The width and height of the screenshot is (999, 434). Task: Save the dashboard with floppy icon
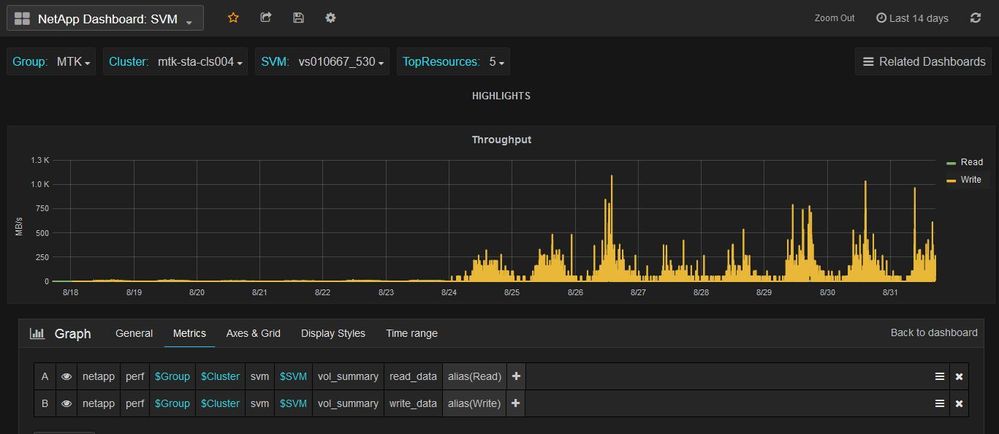tap(298, 18)
